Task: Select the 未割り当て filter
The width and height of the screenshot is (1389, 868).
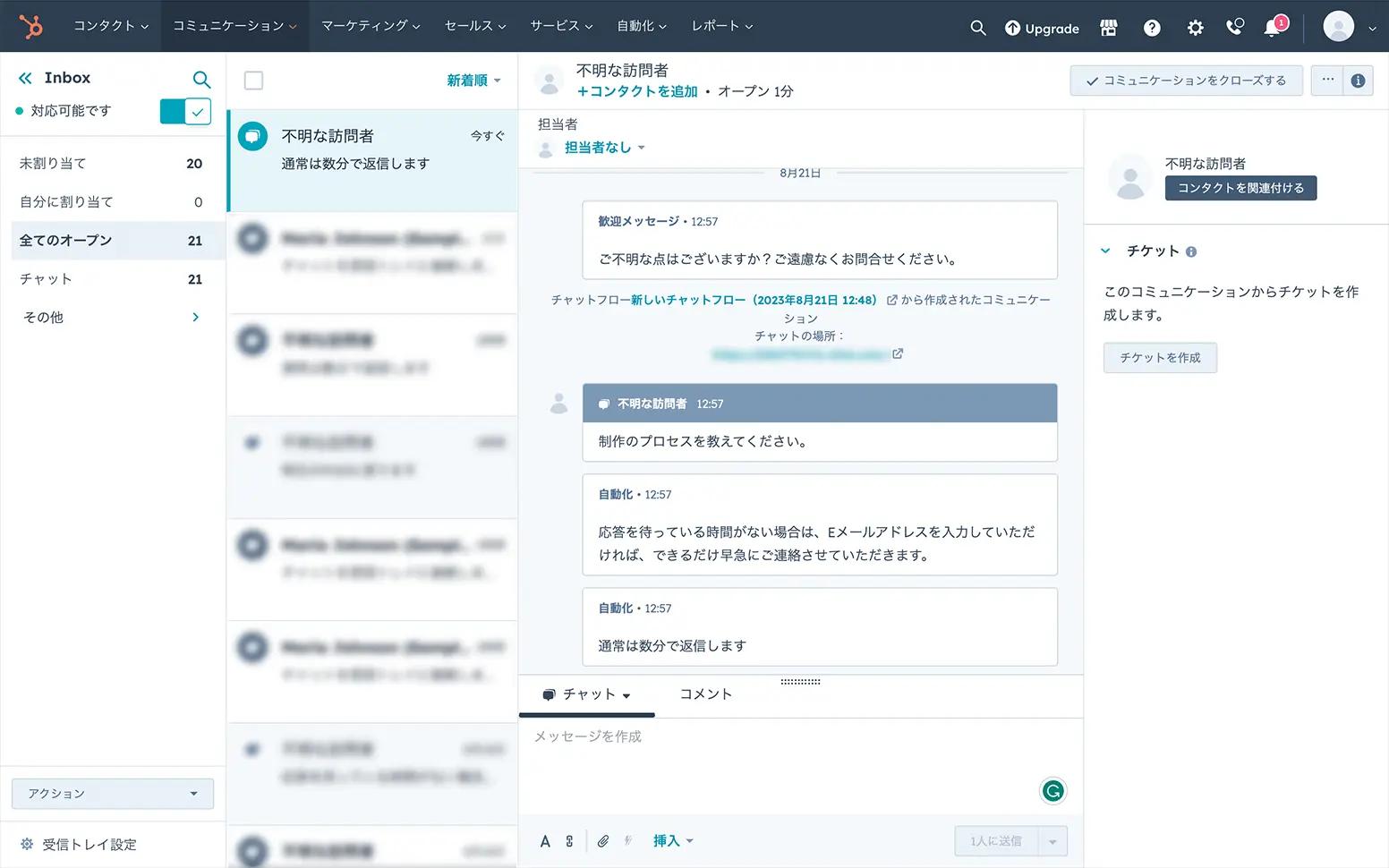Action: point(111,163)
